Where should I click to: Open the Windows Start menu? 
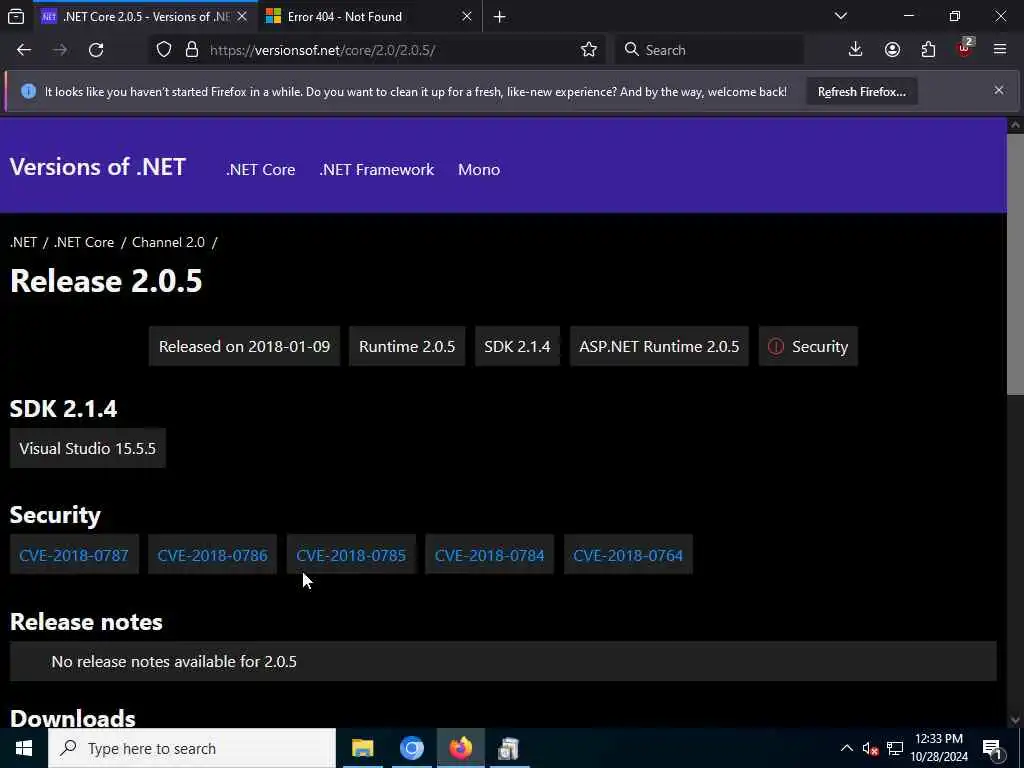pyautogui.click(x=24, y=748)
